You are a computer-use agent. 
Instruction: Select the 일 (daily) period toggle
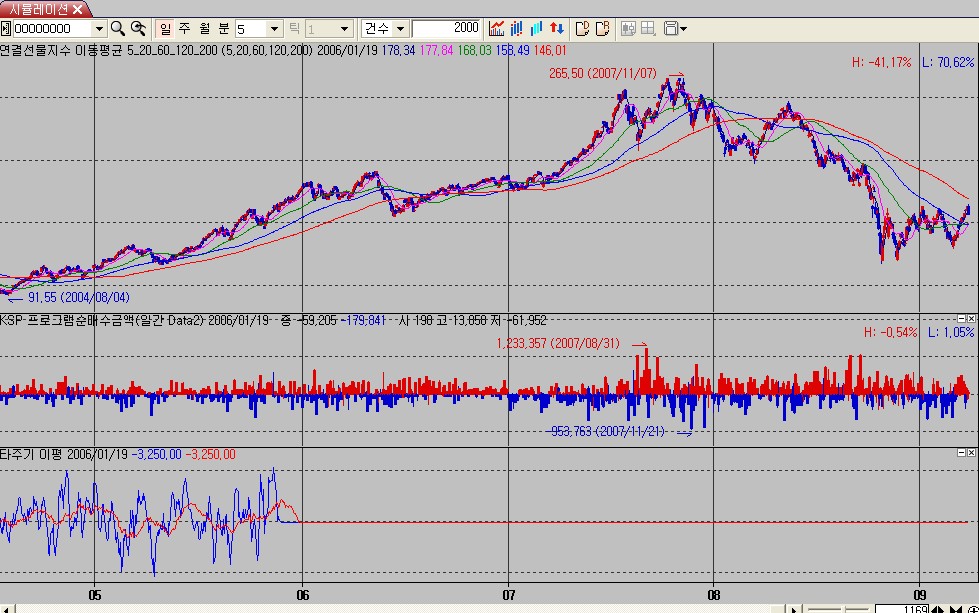click(165, 29)
